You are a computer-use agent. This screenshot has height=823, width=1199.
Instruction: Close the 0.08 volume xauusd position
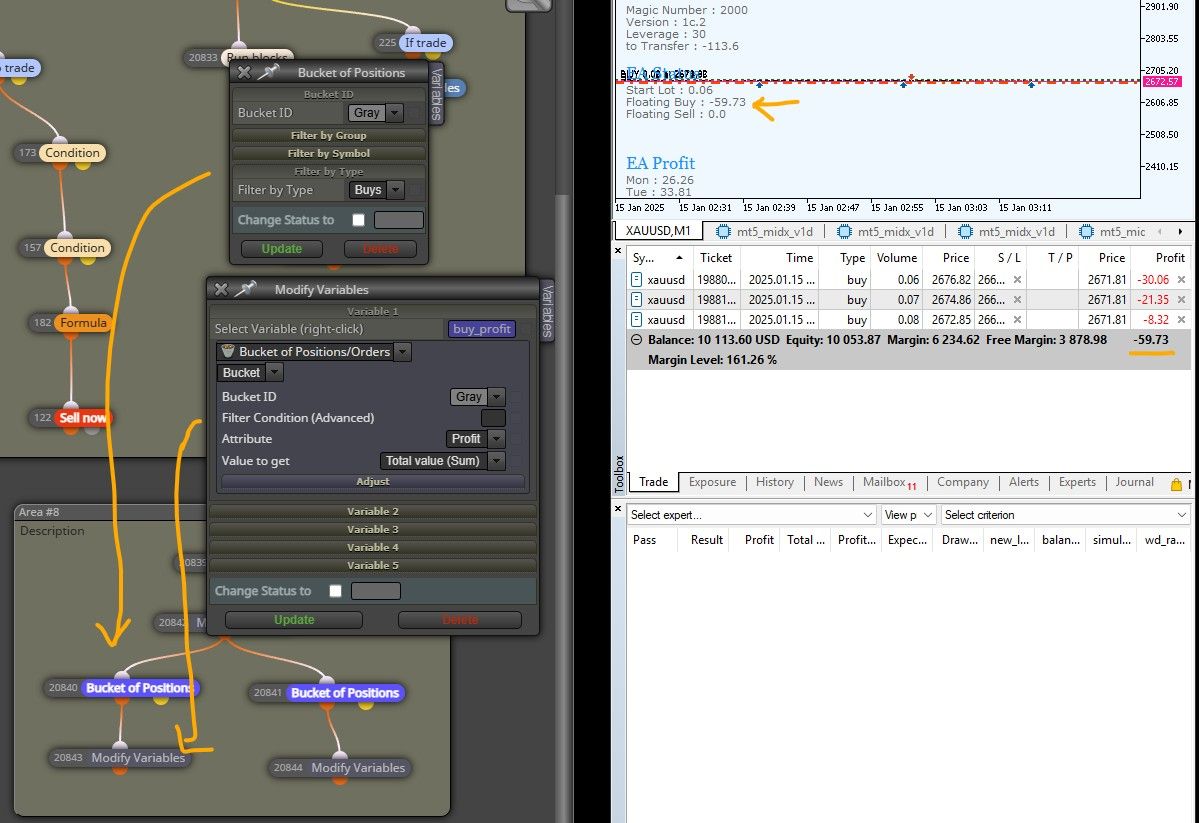coord(1181,320)
